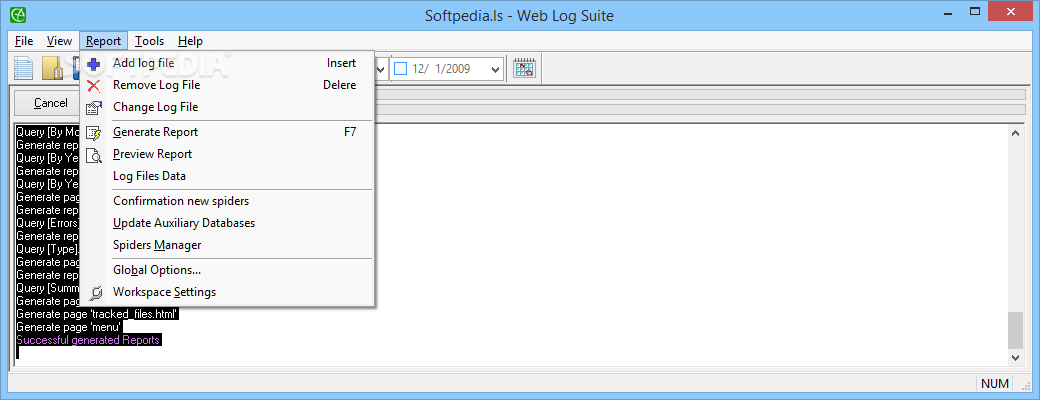The width and height of the screenshot is (1040, 400).
Task: Click the Preview Report magnifier icon
Action: click(x=94, y=155)
